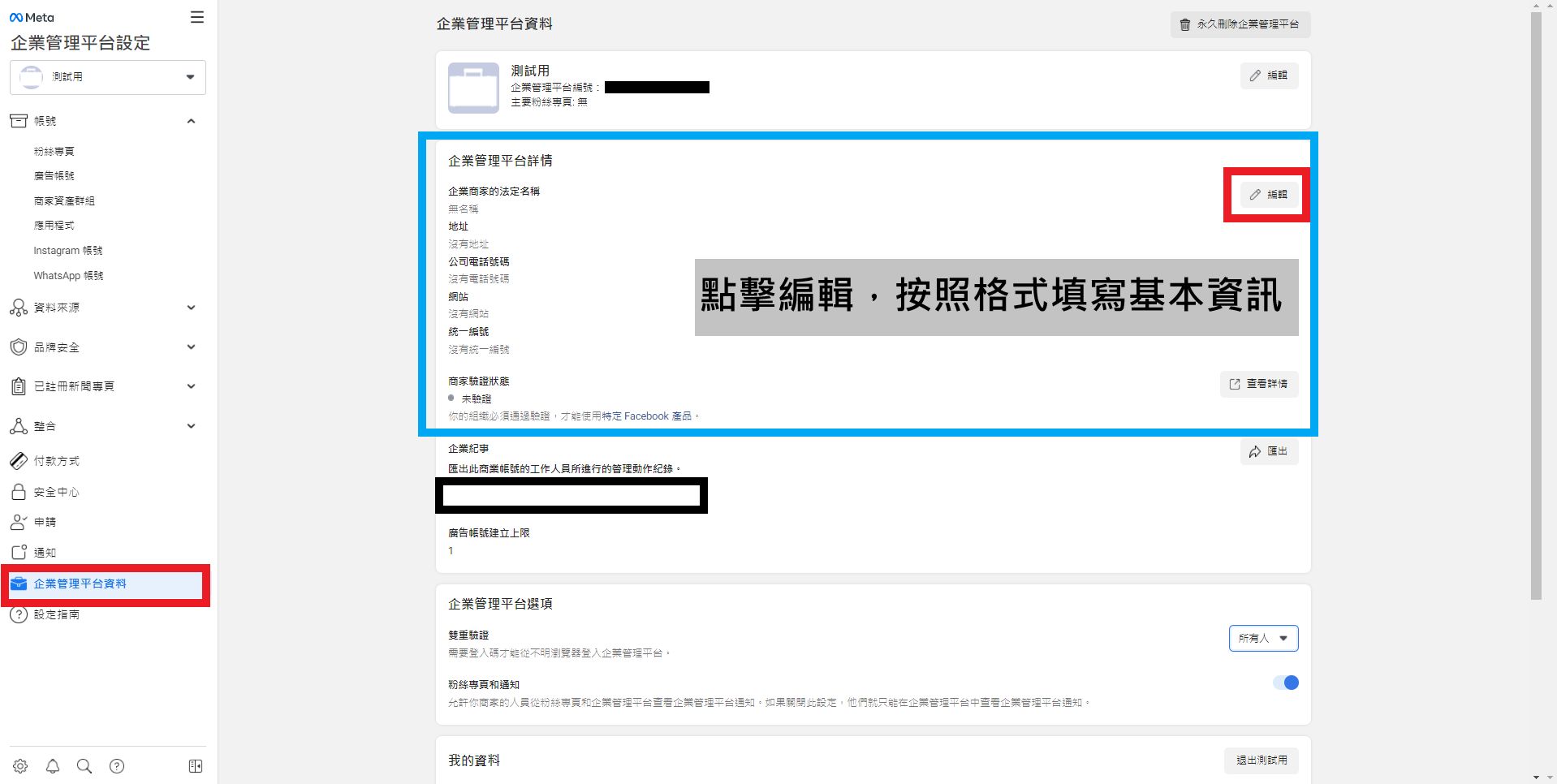Viewport: 1557px width, 784px height.
Task: Click 退出測試用 button
Action: click(x=1262, y=760)
